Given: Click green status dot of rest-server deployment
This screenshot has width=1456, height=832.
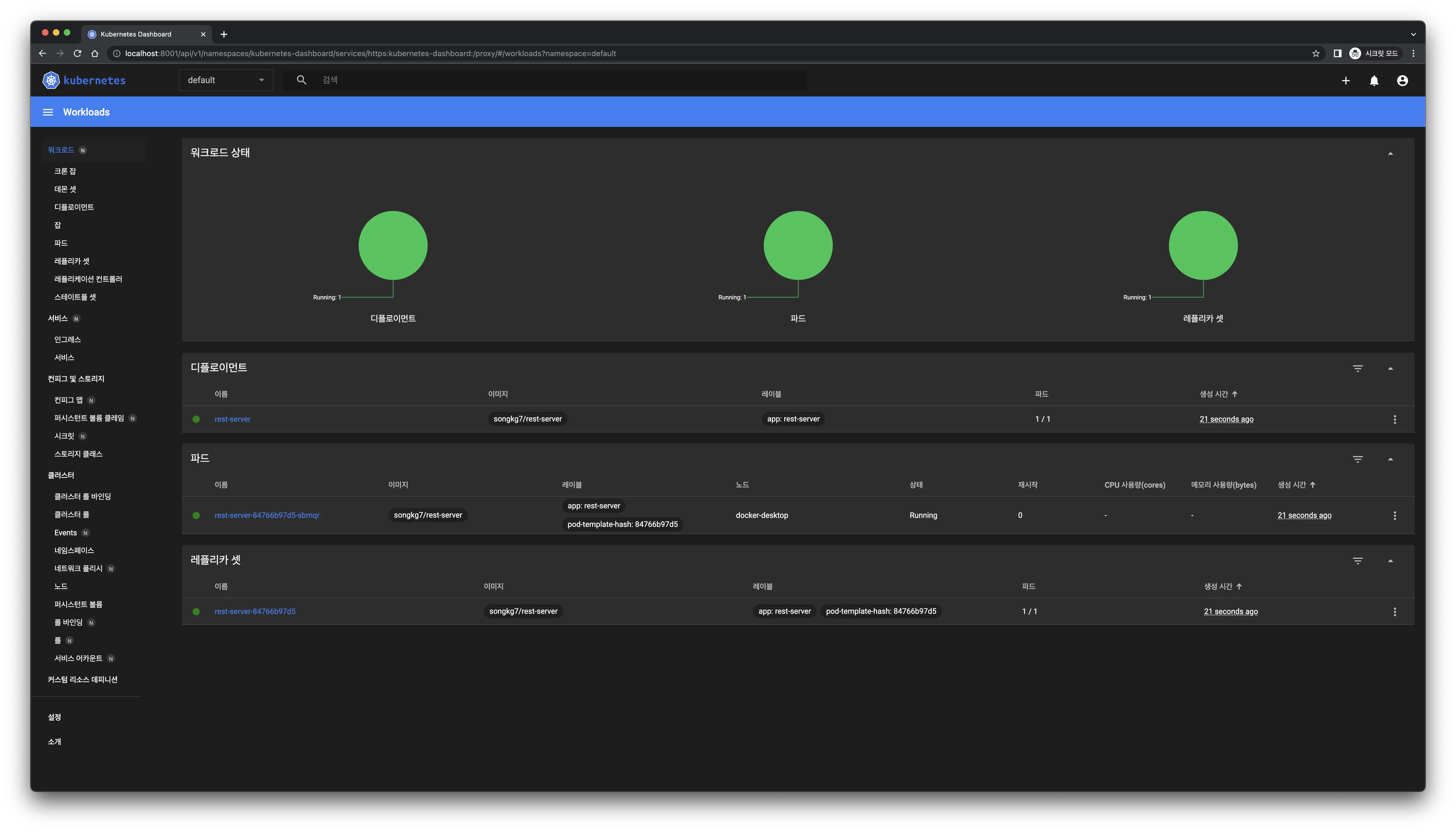Looking at the screenshot, I should [x=196, y=420].
